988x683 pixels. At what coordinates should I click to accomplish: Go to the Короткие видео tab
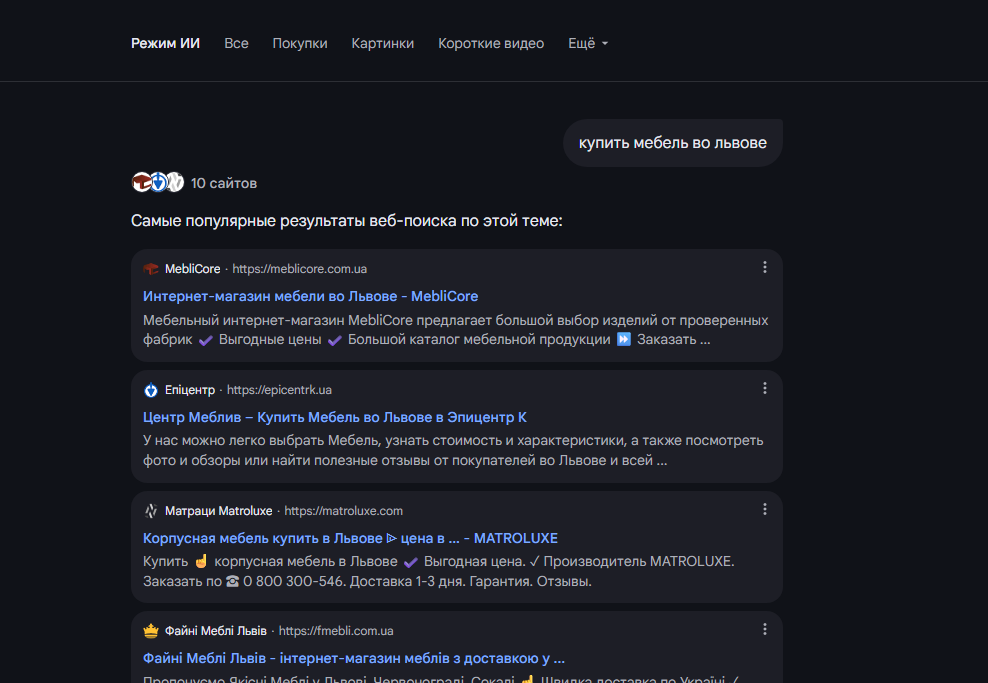pos(491,43)
